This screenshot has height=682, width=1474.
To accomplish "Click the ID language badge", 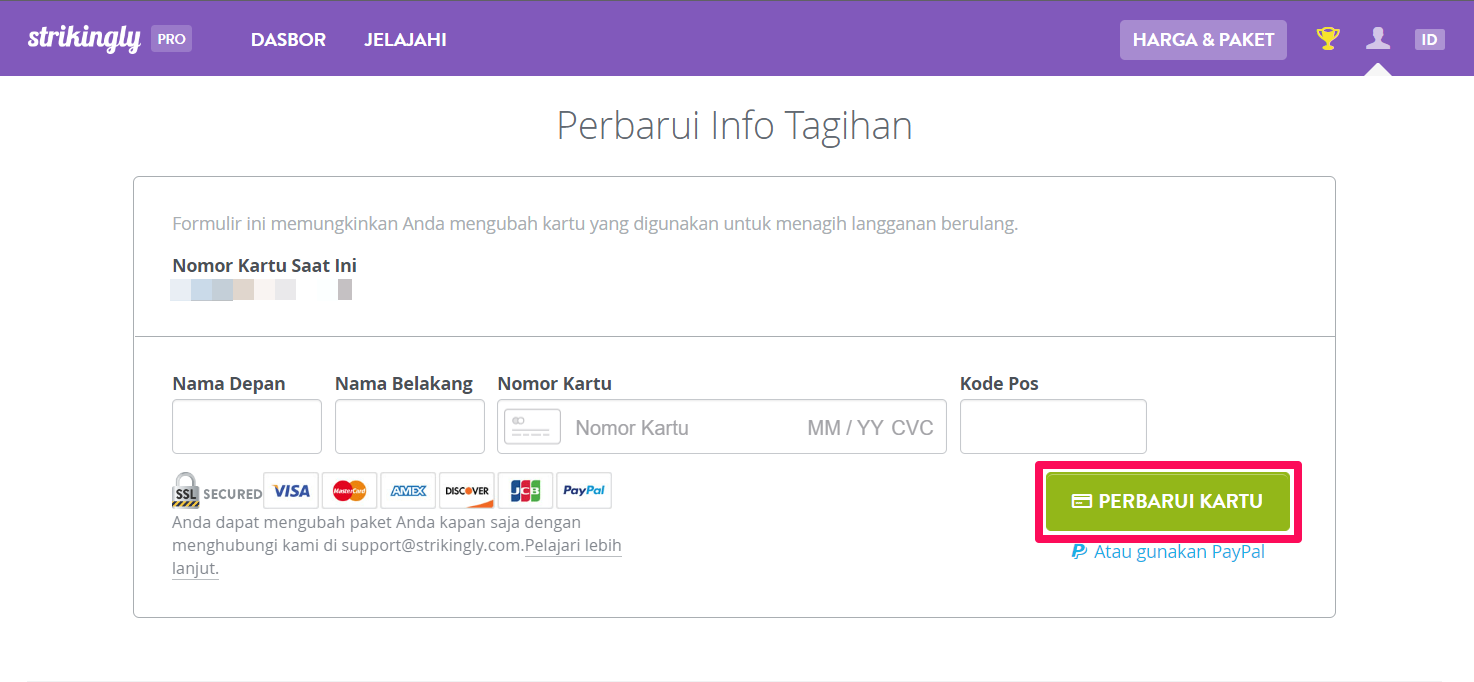I will click(1430, 40).
